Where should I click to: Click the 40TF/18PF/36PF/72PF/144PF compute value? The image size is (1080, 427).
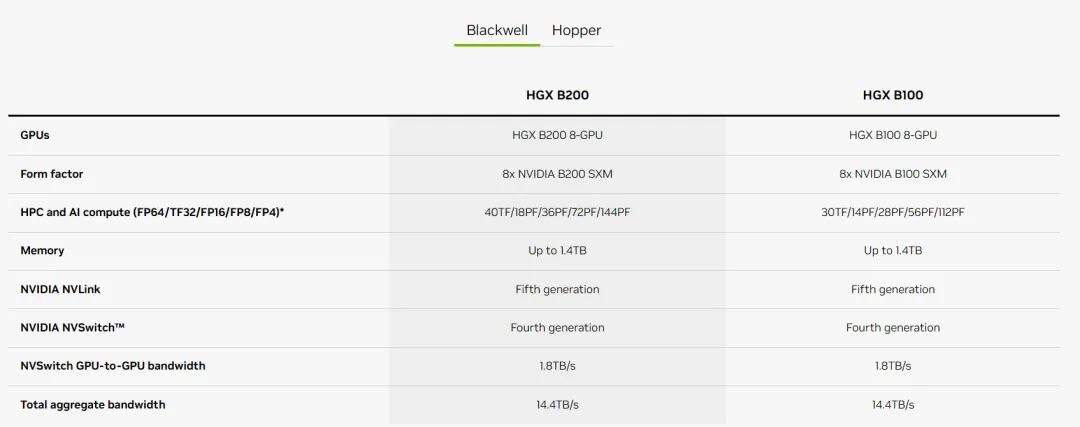coord(557,212)
